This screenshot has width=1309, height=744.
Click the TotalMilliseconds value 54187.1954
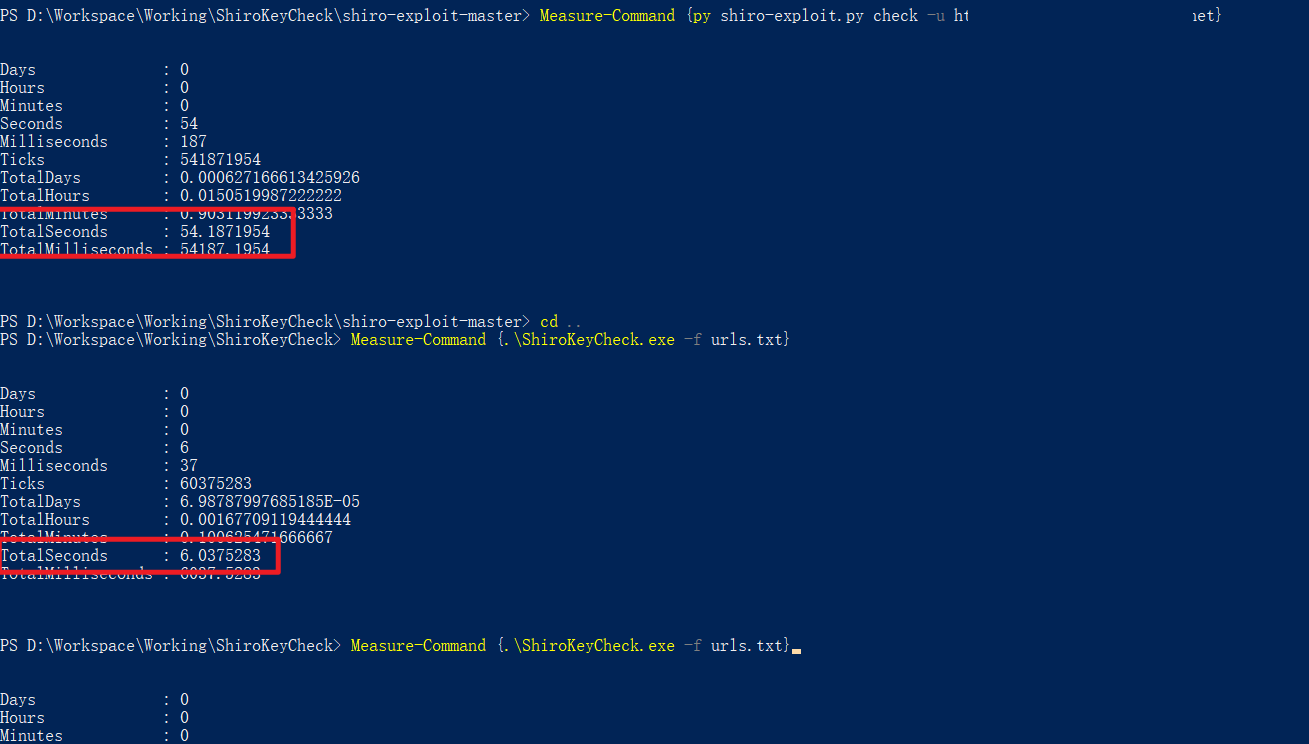(224, 250)
